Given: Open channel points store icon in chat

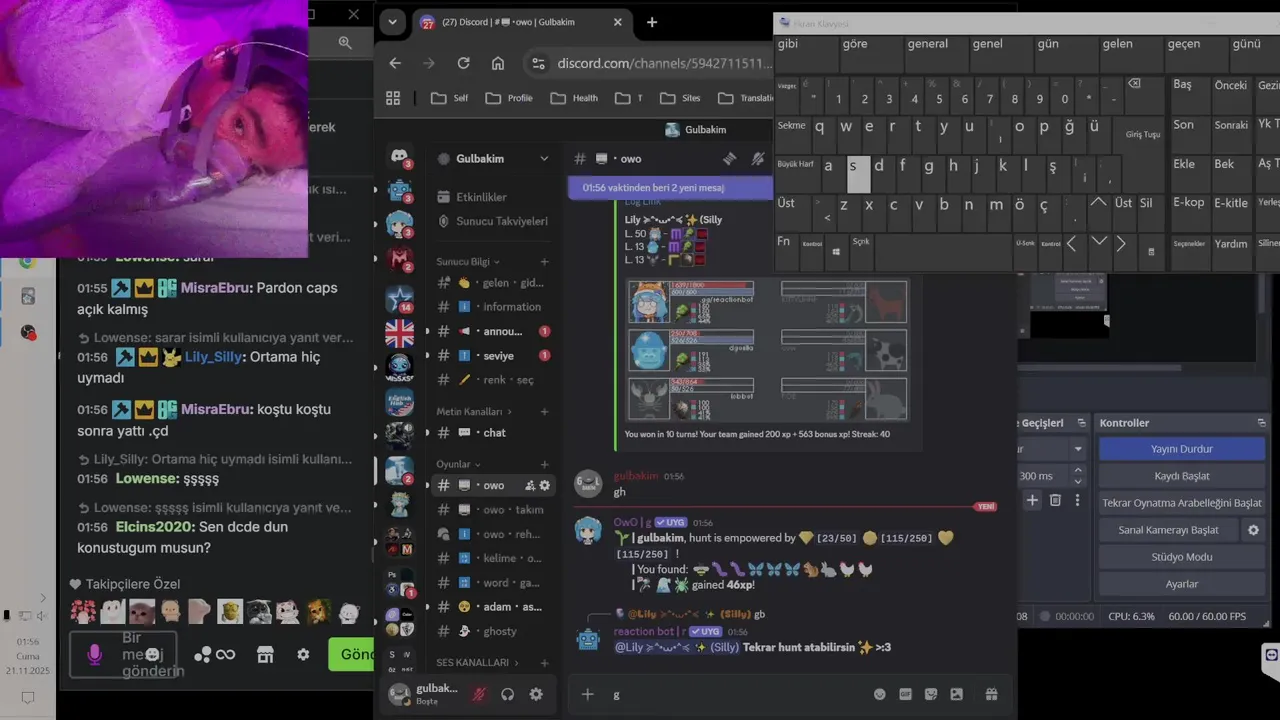Looking at the screenshot, I should tap(265, 654).
